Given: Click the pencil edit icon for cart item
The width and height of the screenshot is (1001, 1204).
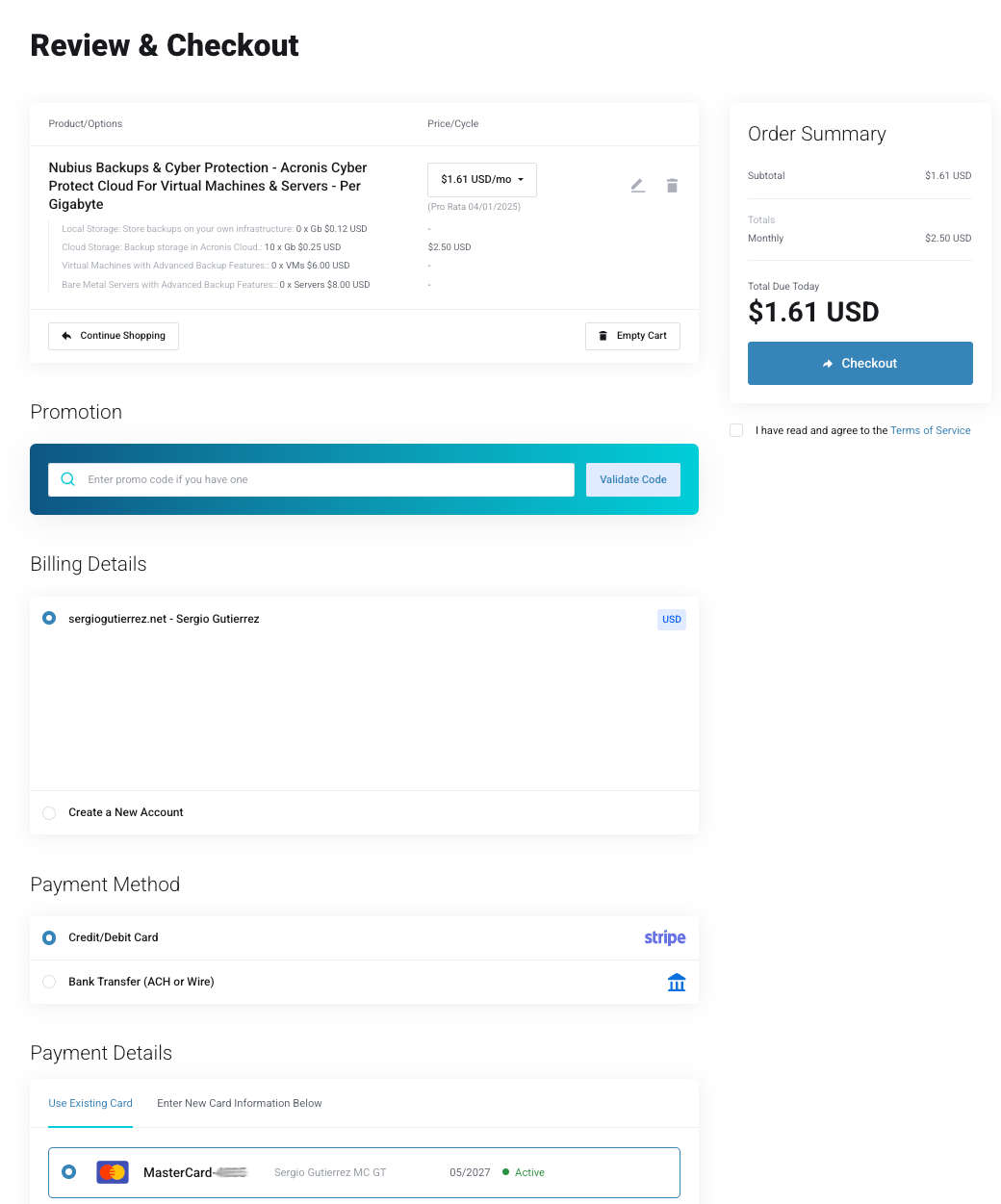Looking at the screenshot, I should pos(637,186).
